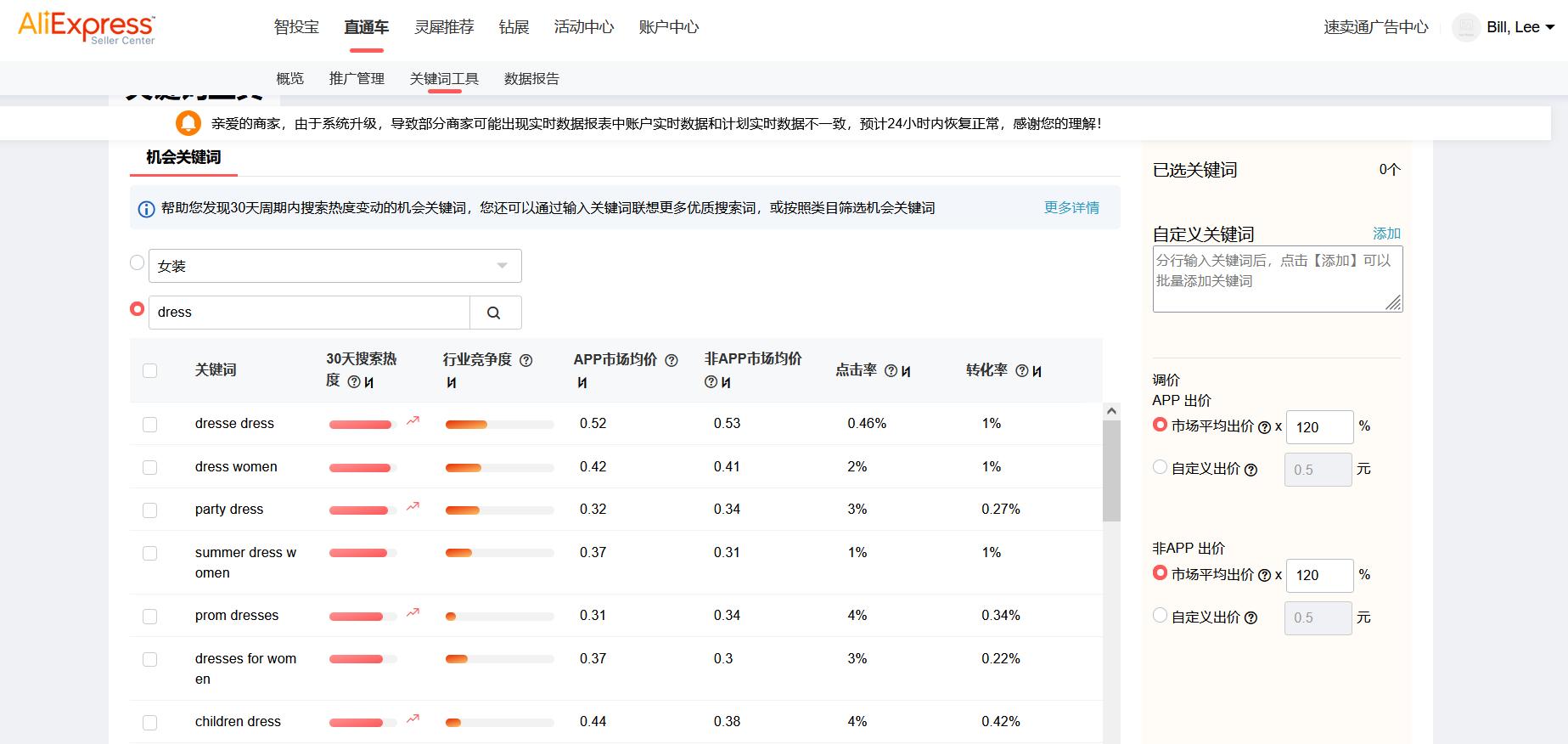The width and height of the screenshot is (1568, 744).
Task: Select APP 市场平均出价 radio option
Action: (x=1160, y=425)
